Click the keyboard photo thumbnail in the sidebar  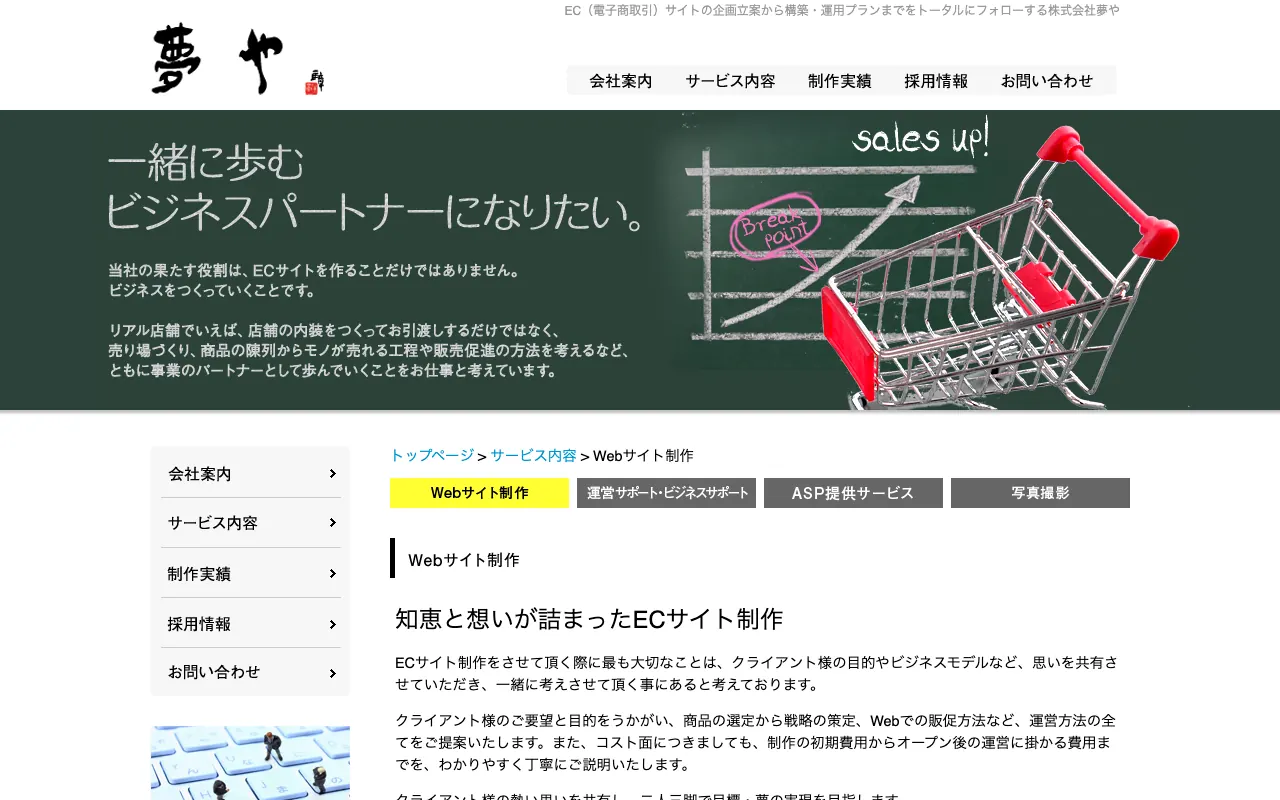[250, 763]
